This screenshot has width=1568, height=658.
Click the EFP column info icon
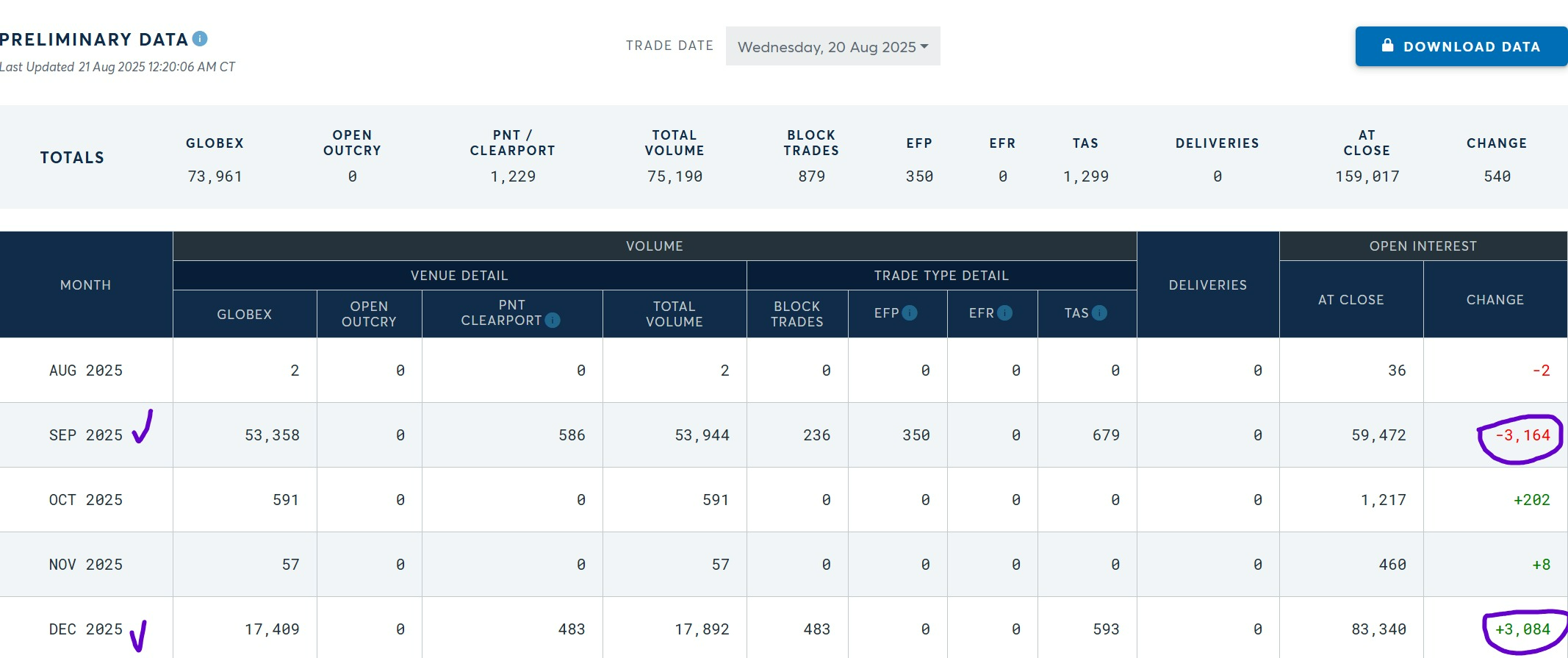[910, 313]
